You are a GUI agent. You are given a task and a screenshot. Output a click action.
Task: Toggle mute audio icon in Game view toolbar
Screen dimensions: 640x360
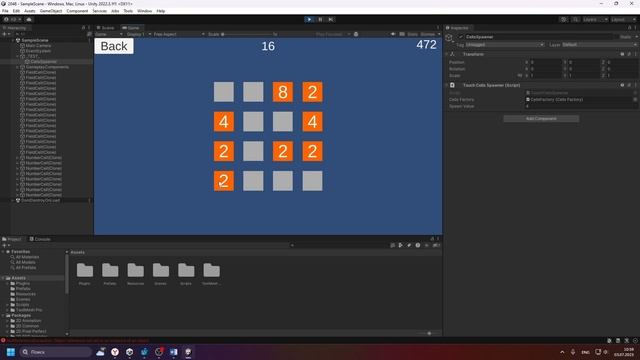coord(393,34)
